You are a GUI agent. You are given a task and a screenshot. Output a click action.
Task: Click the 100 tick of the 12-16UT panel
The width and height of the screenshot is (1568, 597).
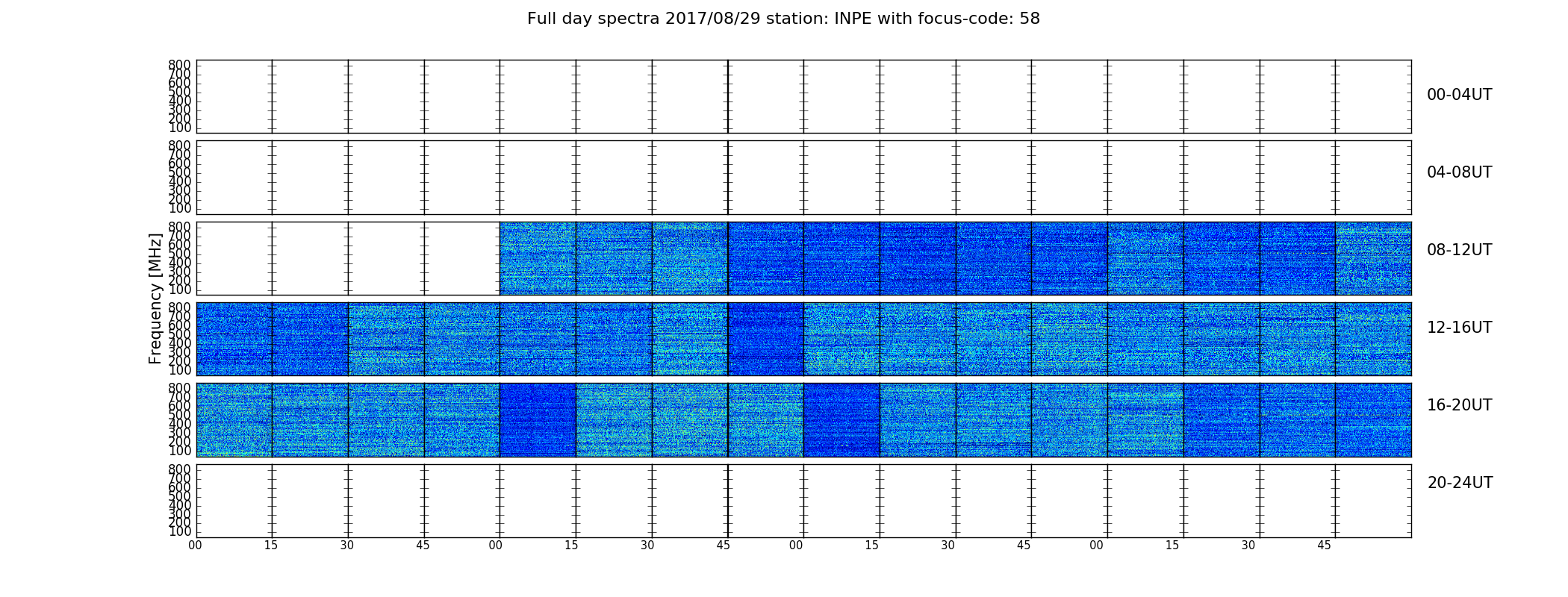[180, 370]
